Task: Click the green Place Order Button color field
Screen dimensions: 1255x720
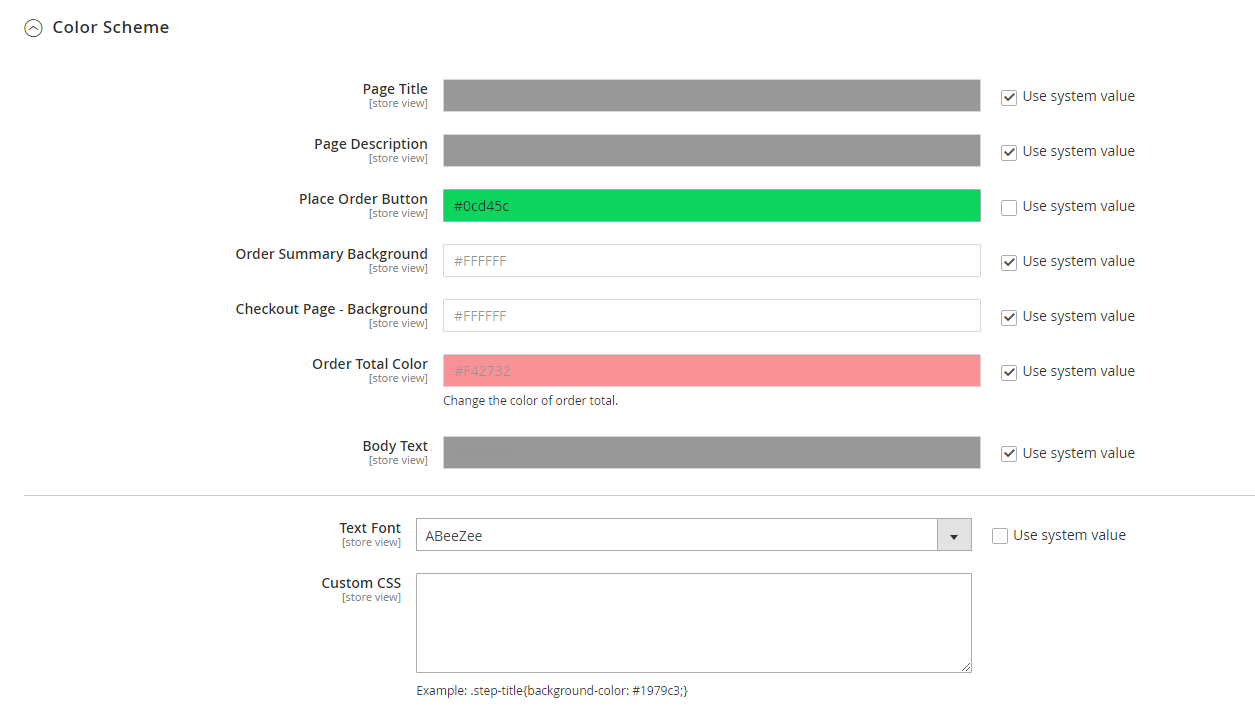Action: [711, 206]
